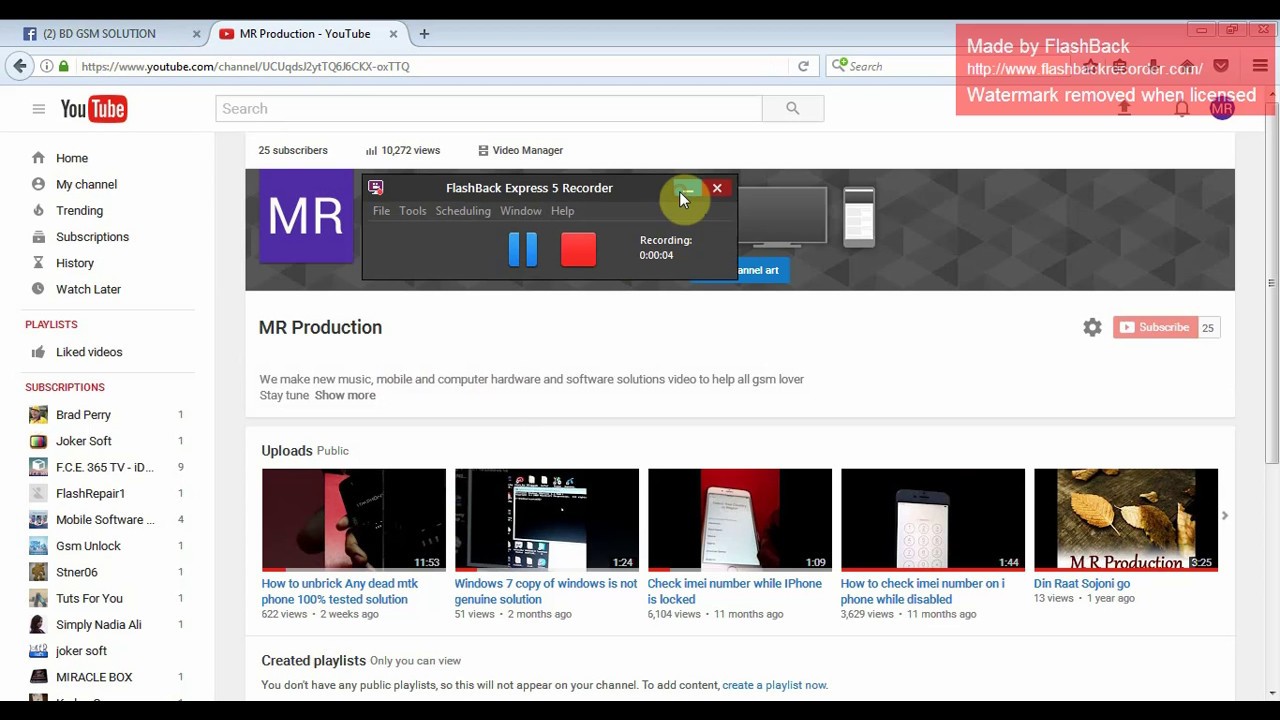Open My channel in sidebar
This screenshot has width=1280, height=720.
click(x=86, y=184)
